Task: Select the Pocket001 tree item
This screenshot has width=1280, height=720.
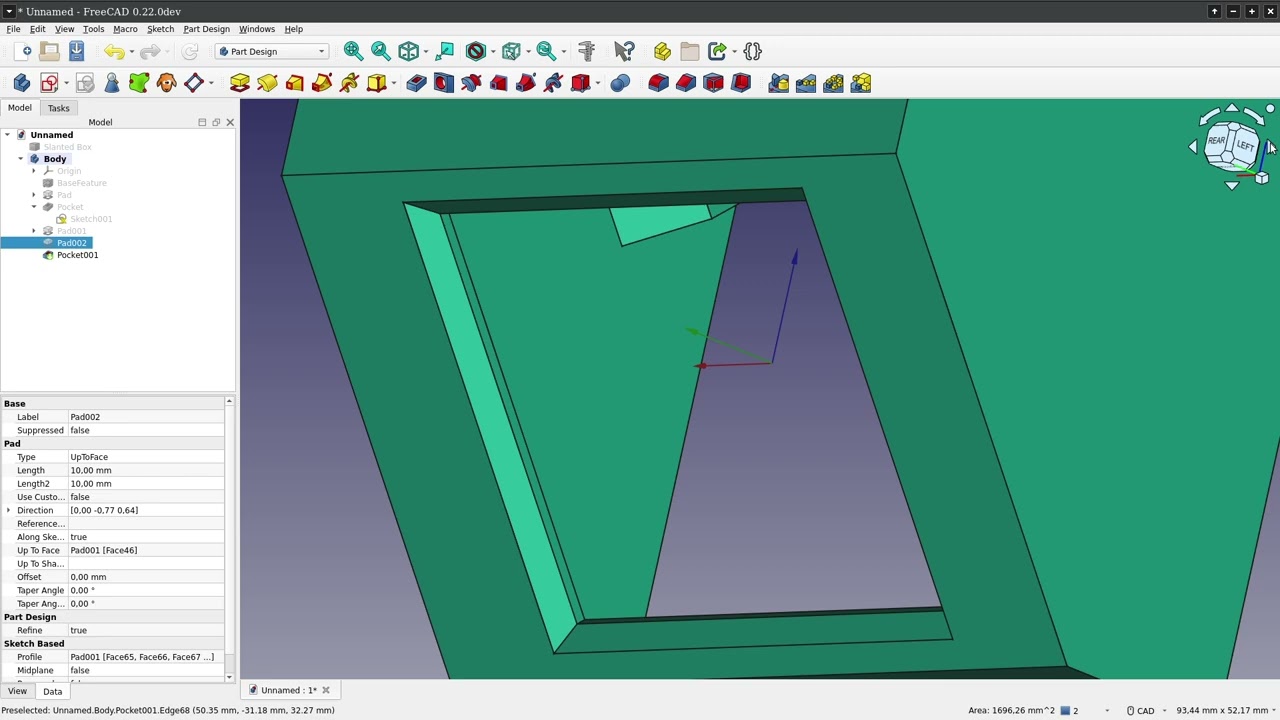Action: (77, 255)
